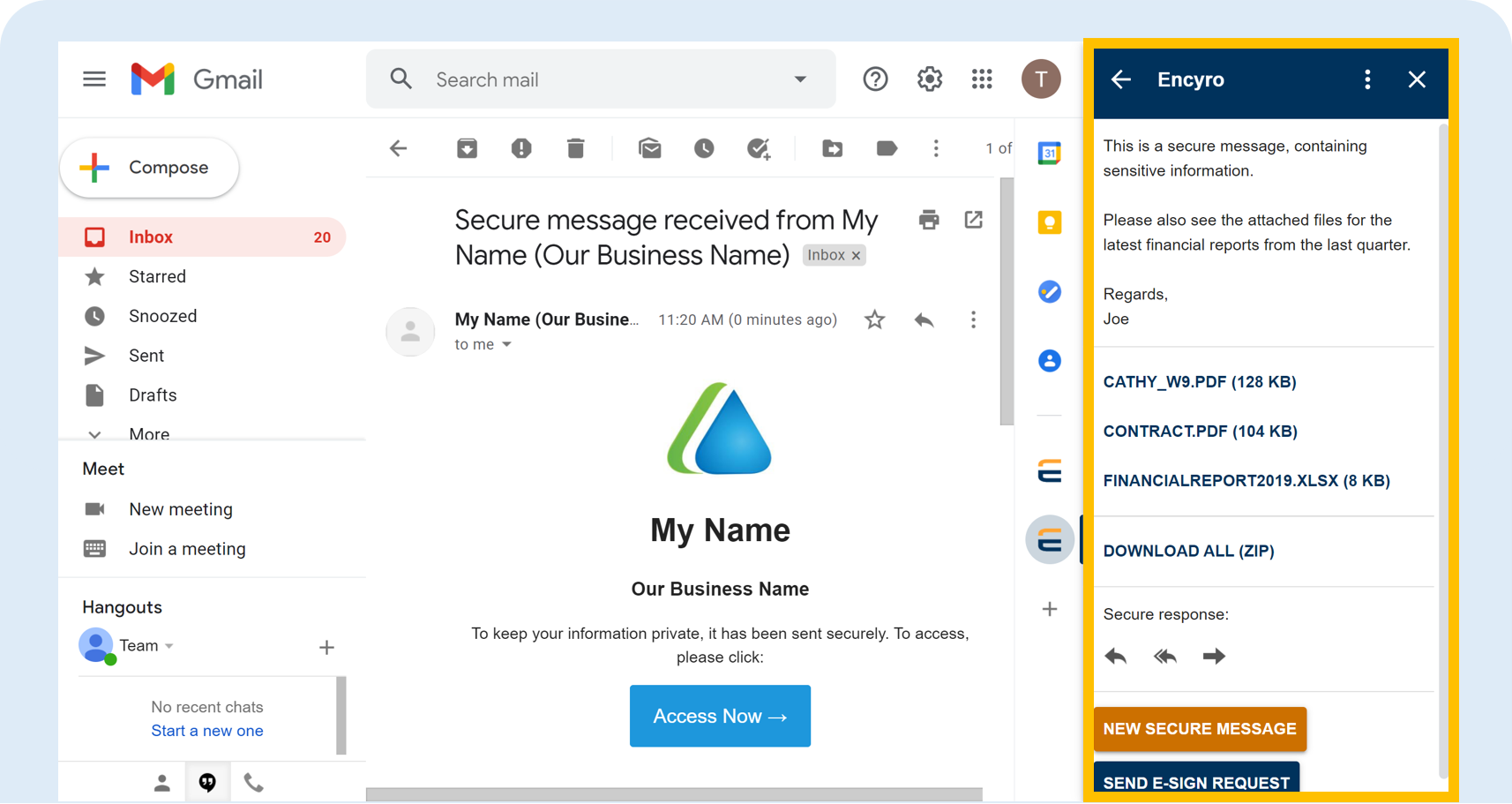Delete the email with trash icon
This screenshot has height=804, width=1512.
point(576,148)
